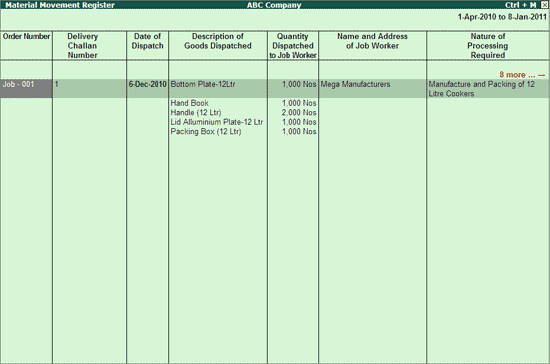
Task: Click the Delivery Challan Number column header
Action: [82, 46]
